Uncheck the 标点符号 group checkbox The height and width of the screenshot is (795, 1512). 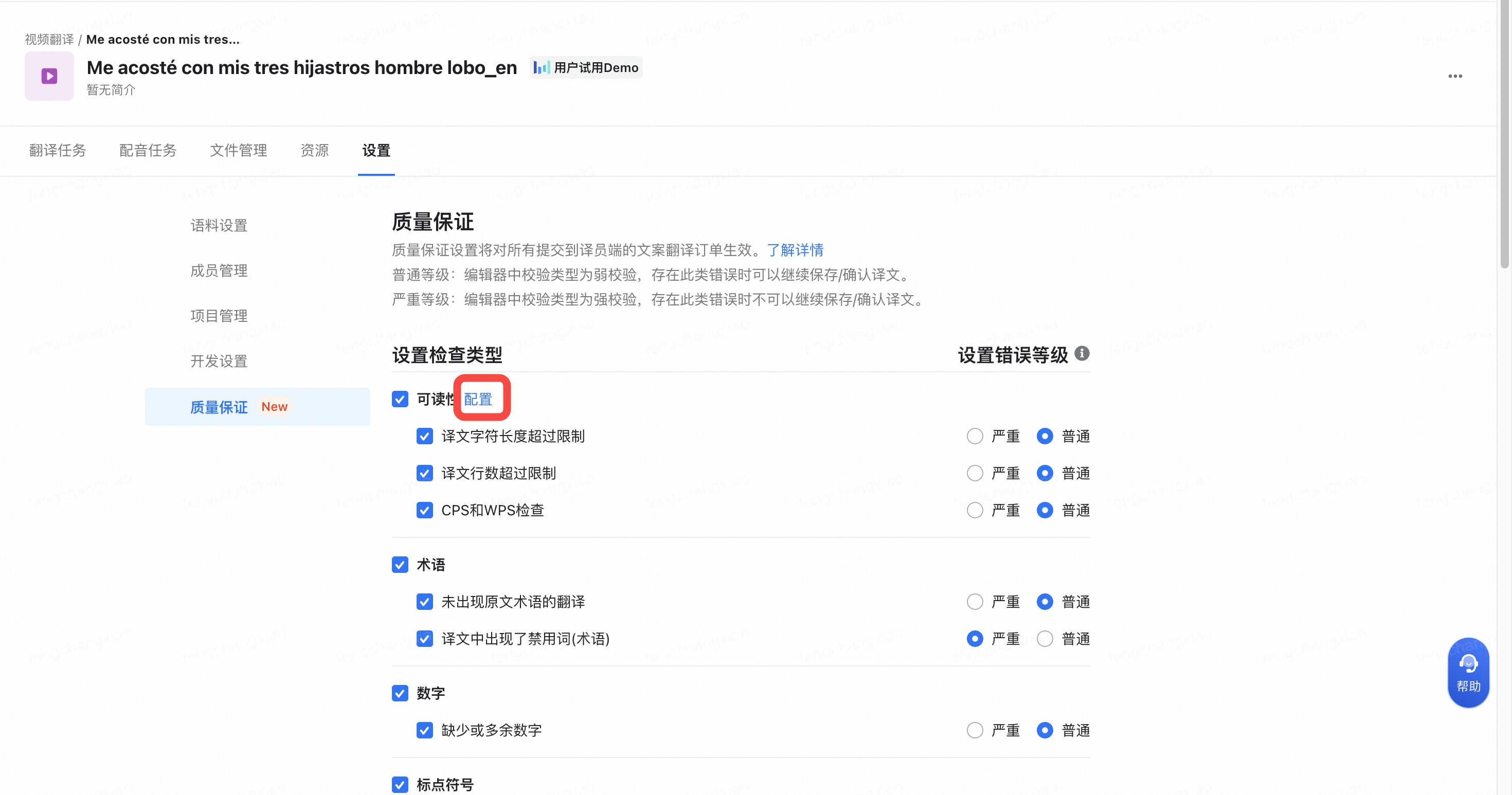[x=400, y=784]
